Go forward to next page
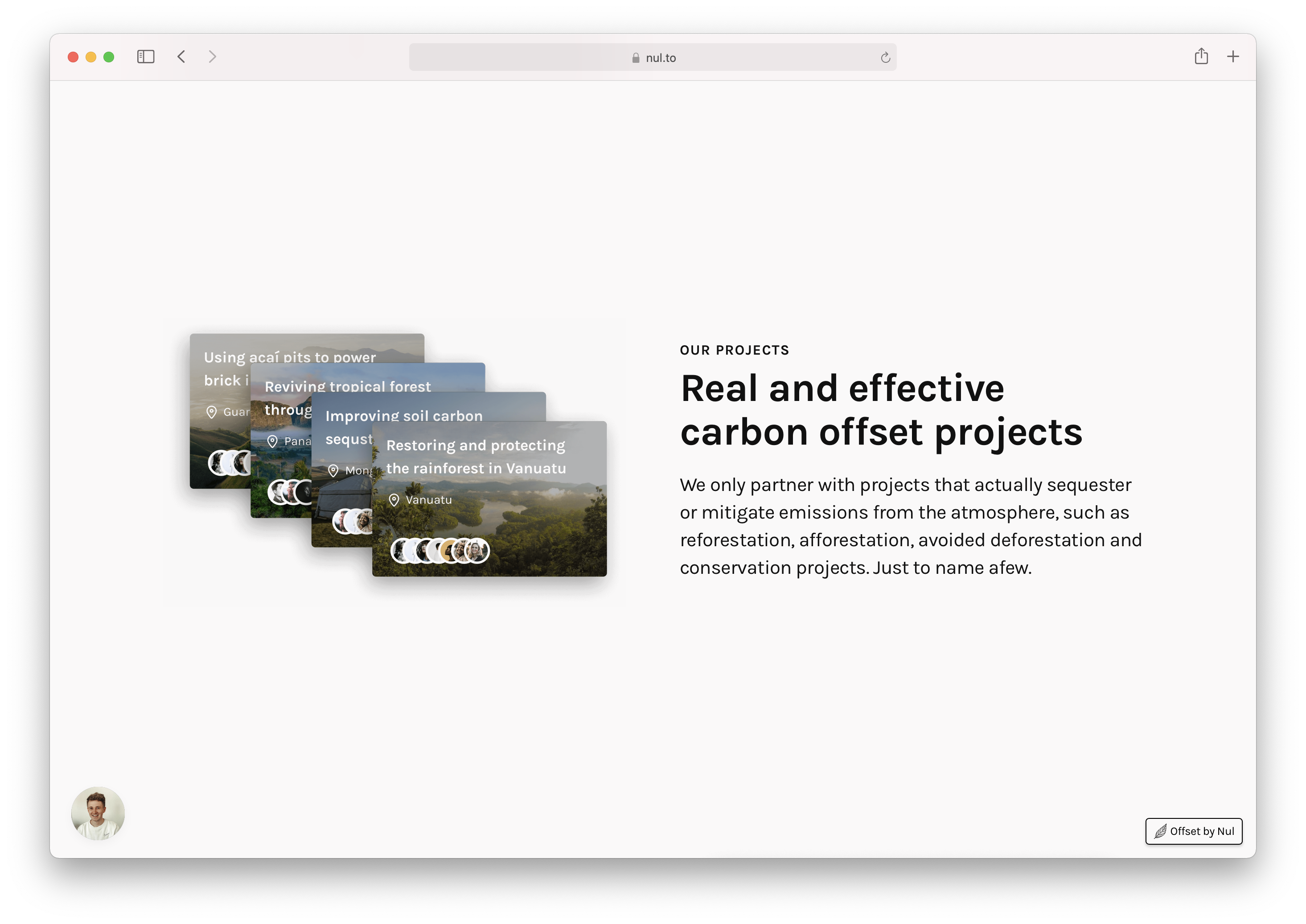Viewport: 1306px width, 924px height. click(212, 57)
